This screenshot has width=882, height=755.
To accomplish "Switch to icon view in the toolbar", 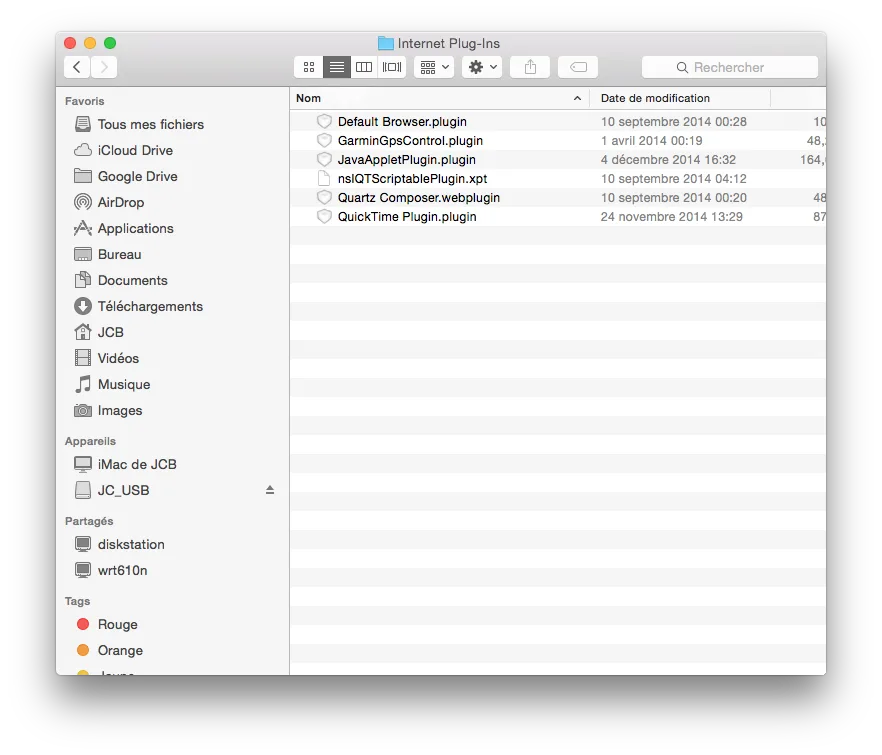I will point(307,67).
